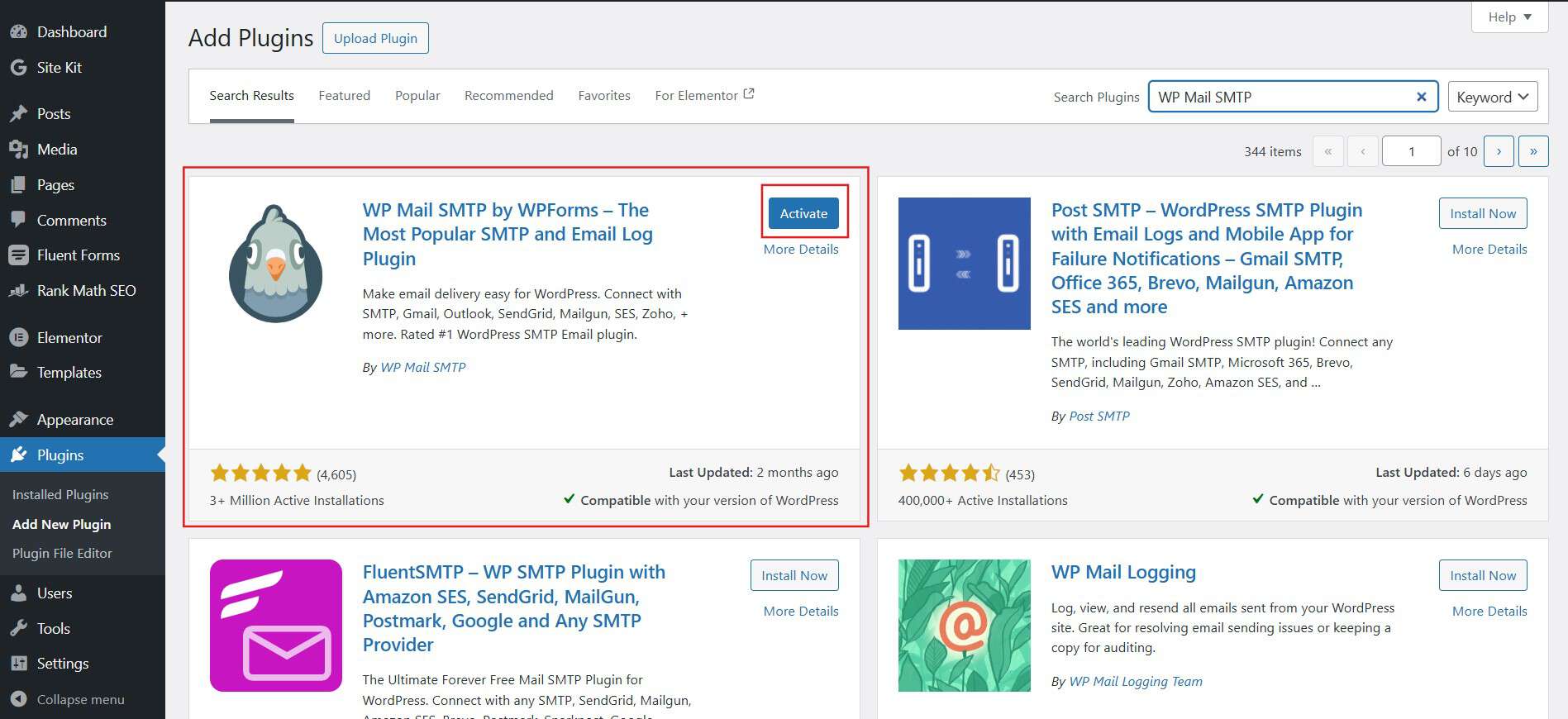The image size is (1568, 719).
Task: Click the Posts pin icon
Action: point(18,114)
